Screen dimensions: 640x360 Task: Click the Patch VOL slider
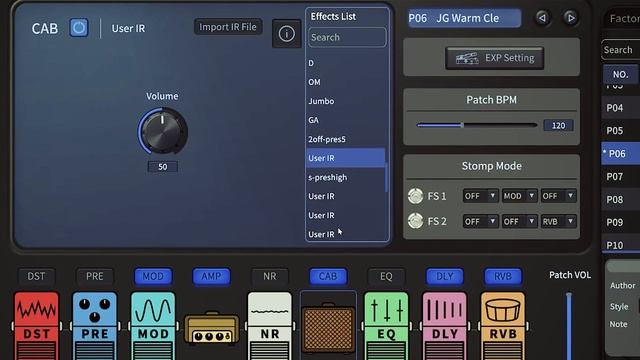[x=569, y=326]
